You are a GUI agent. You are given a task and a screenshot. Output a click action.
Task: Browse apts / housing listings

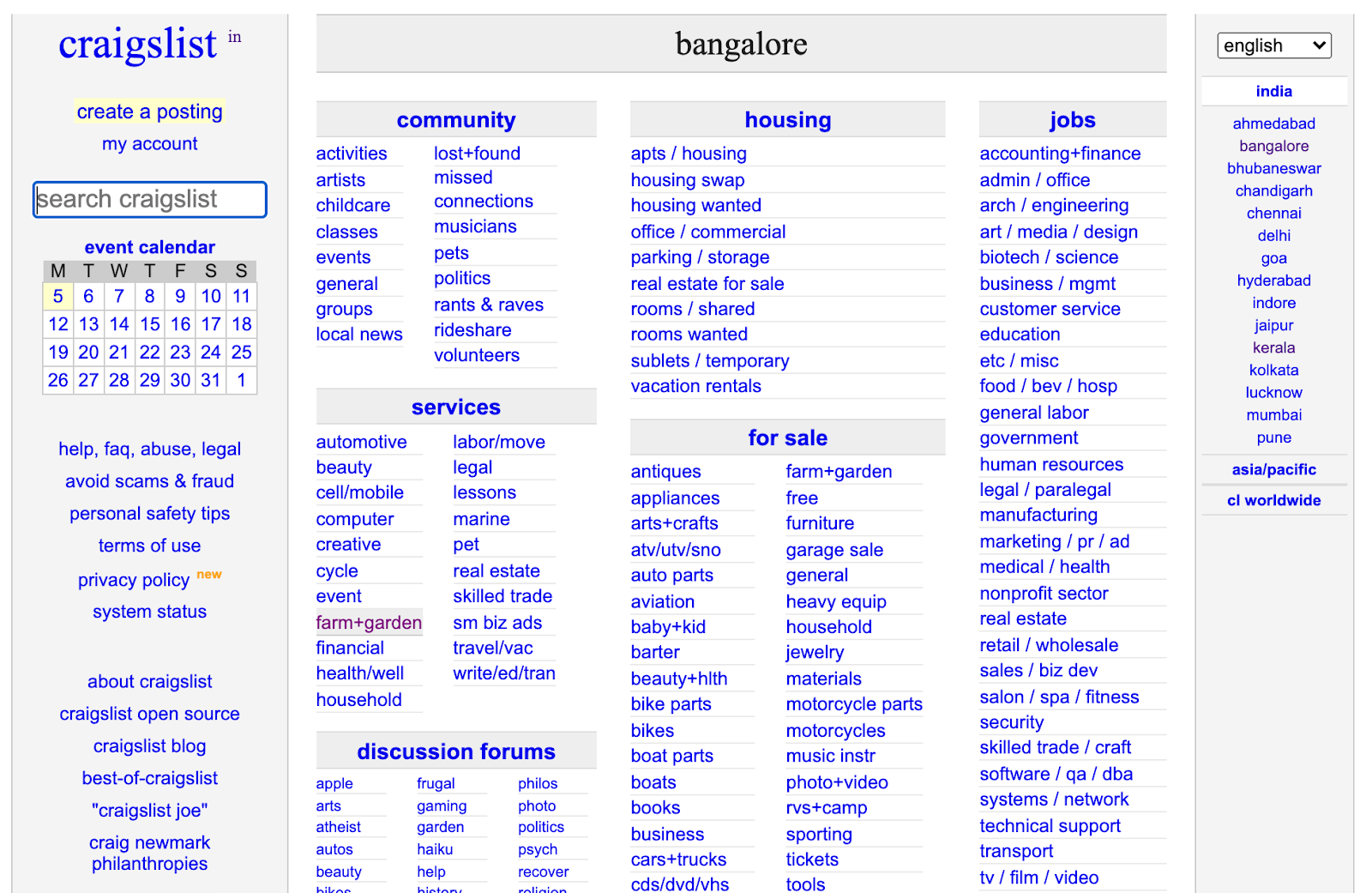[x=689, y=154]
